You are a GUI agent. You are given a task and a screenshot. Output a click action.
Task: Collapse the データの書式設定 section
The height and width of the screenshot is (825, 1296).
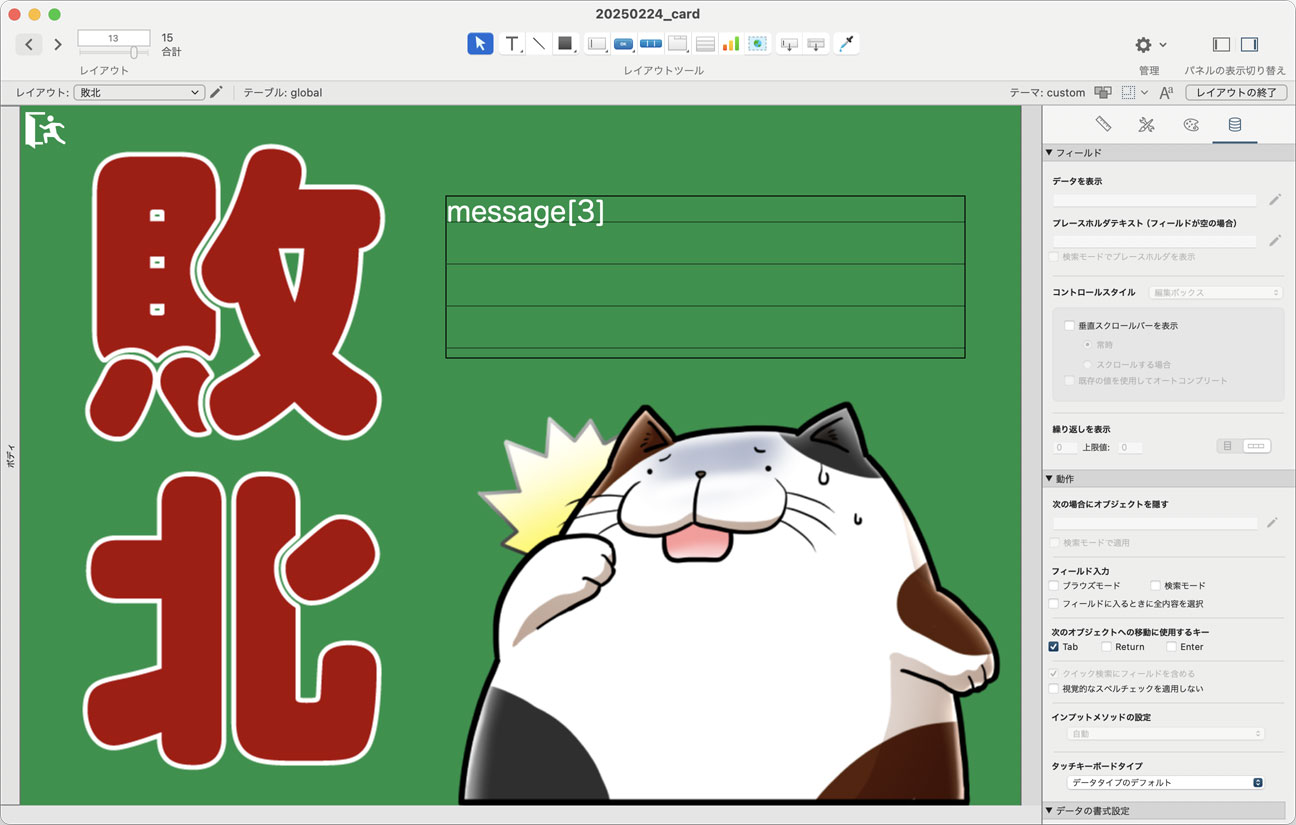click(1049, 810)
